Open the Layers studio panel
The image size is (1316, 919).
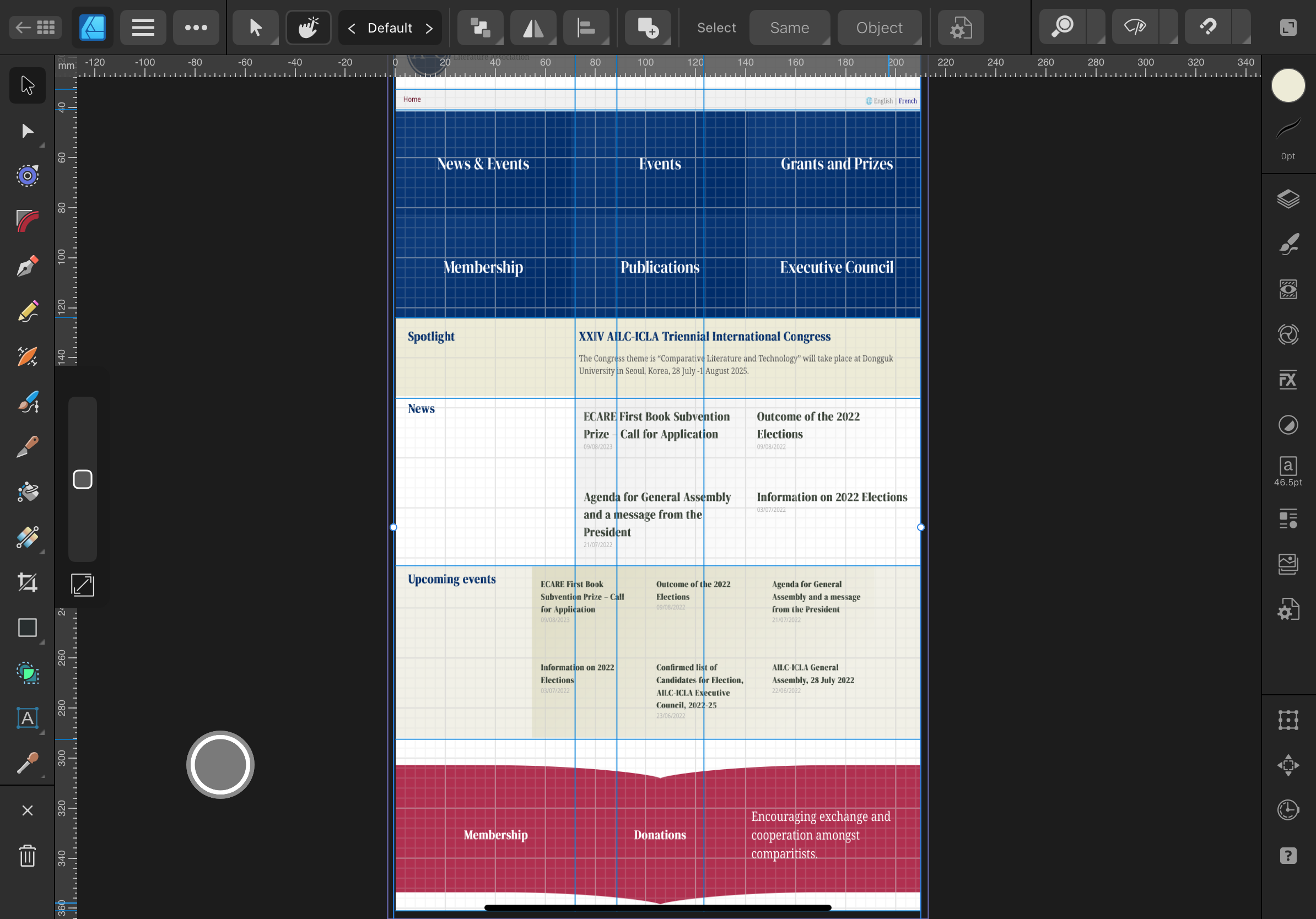point(1288,199)
